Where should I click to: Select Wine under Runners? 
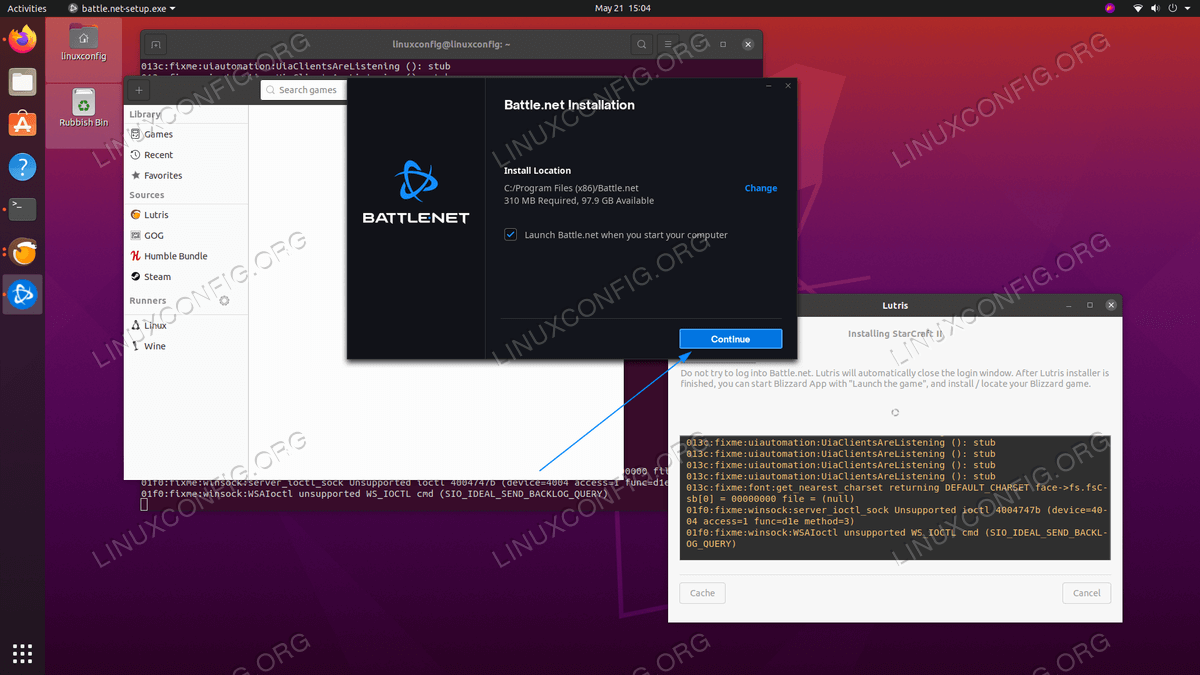[x=155, y=346]
